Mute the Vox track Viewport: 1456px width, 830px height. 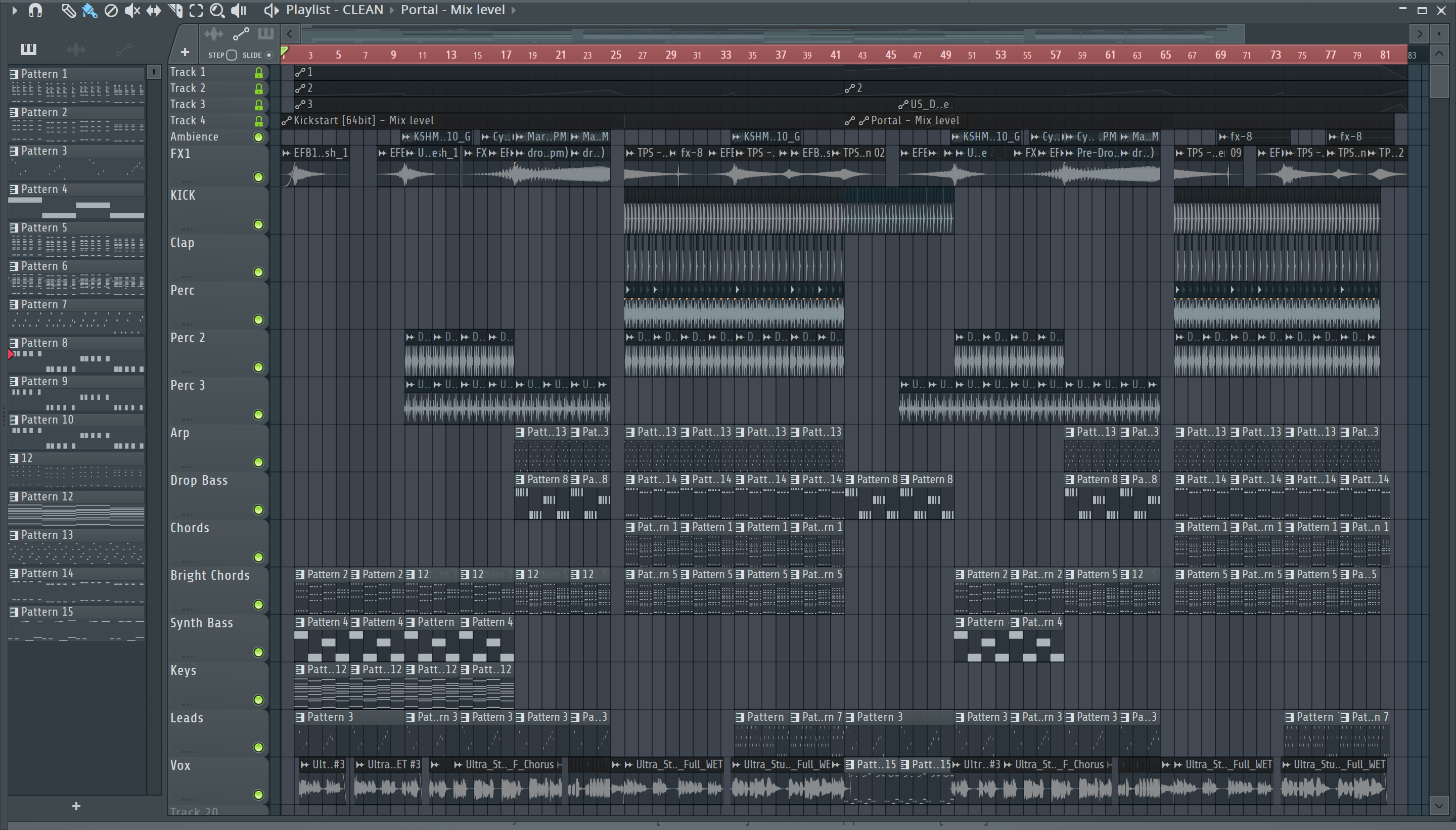258,795
